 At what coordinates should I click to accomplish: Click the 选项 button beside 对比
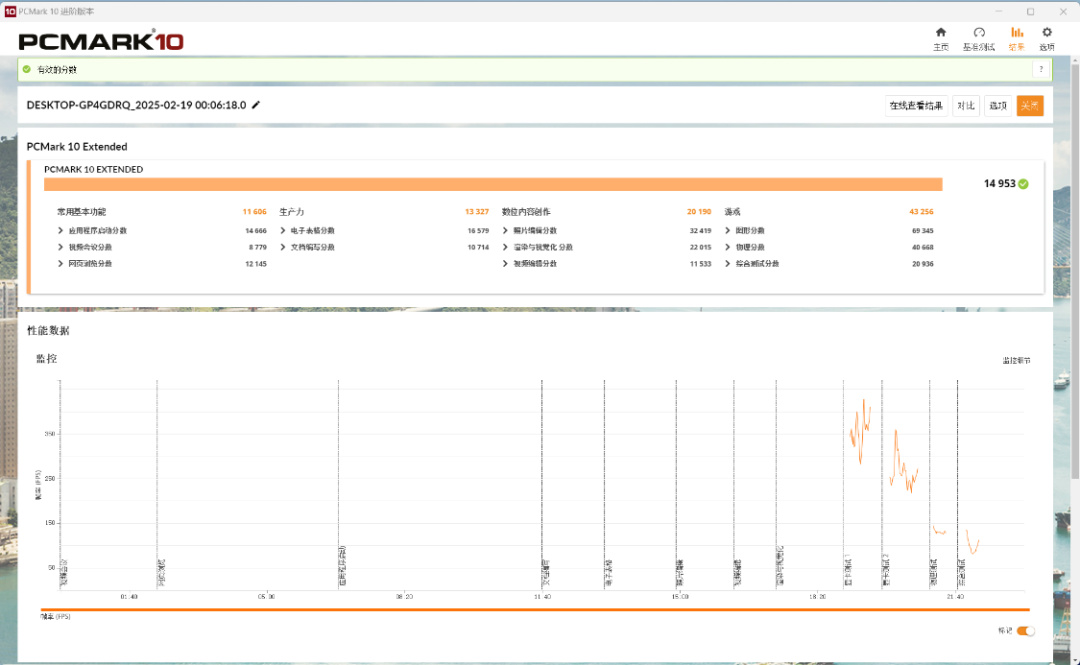click(998, 105)
